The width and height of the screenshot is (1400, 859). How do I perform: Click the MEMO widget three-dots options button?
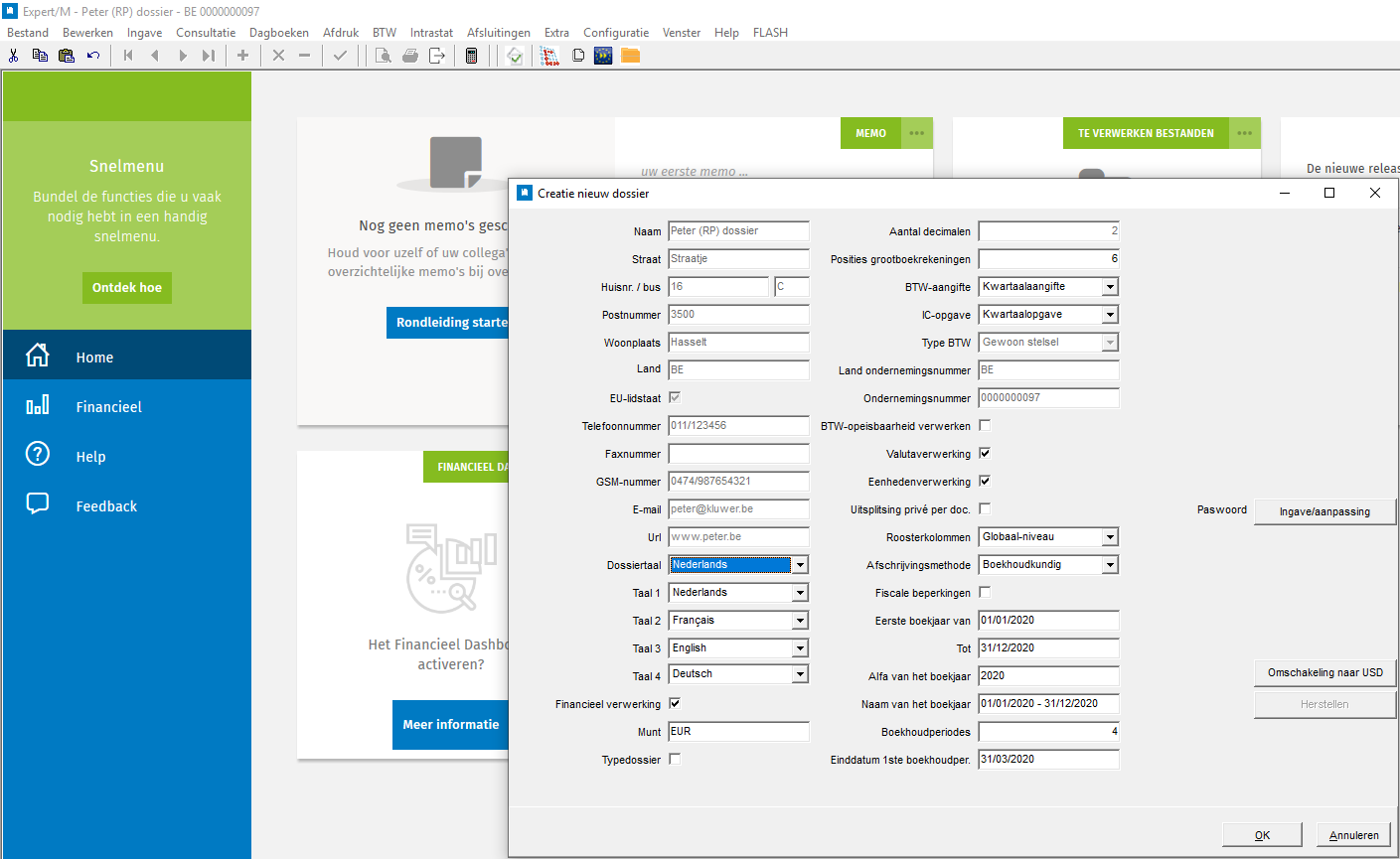(x=916, y=133)
